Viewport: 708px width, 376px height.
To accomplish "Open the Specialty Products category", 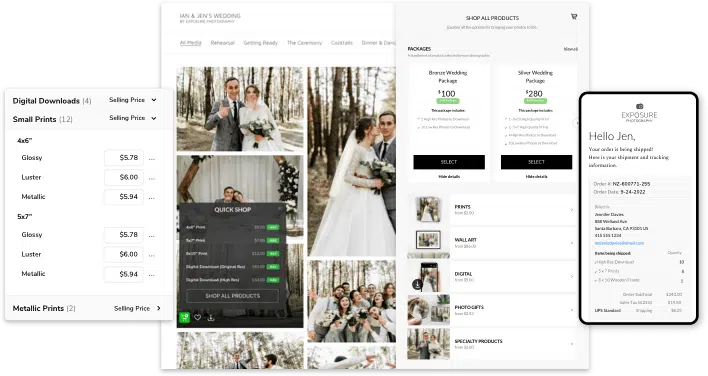I will click(x=514, y=344).
